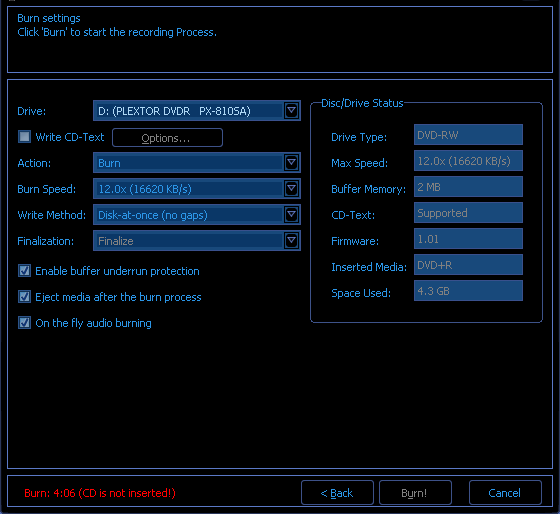Uncheck Enable buffer underrun protection
This screenshot has height=514, width=560.
click(24, 271)
